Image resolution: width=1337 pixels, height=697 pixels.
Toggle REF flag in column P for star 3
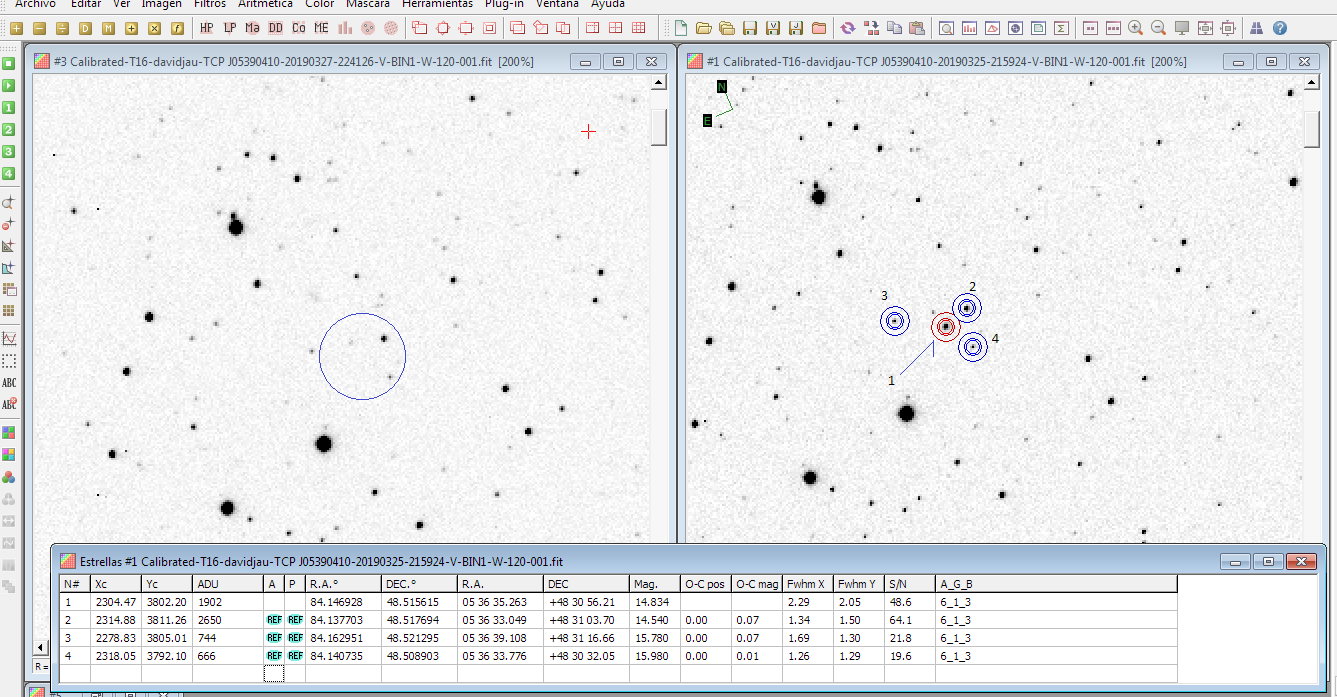click(x=295, y=638)
